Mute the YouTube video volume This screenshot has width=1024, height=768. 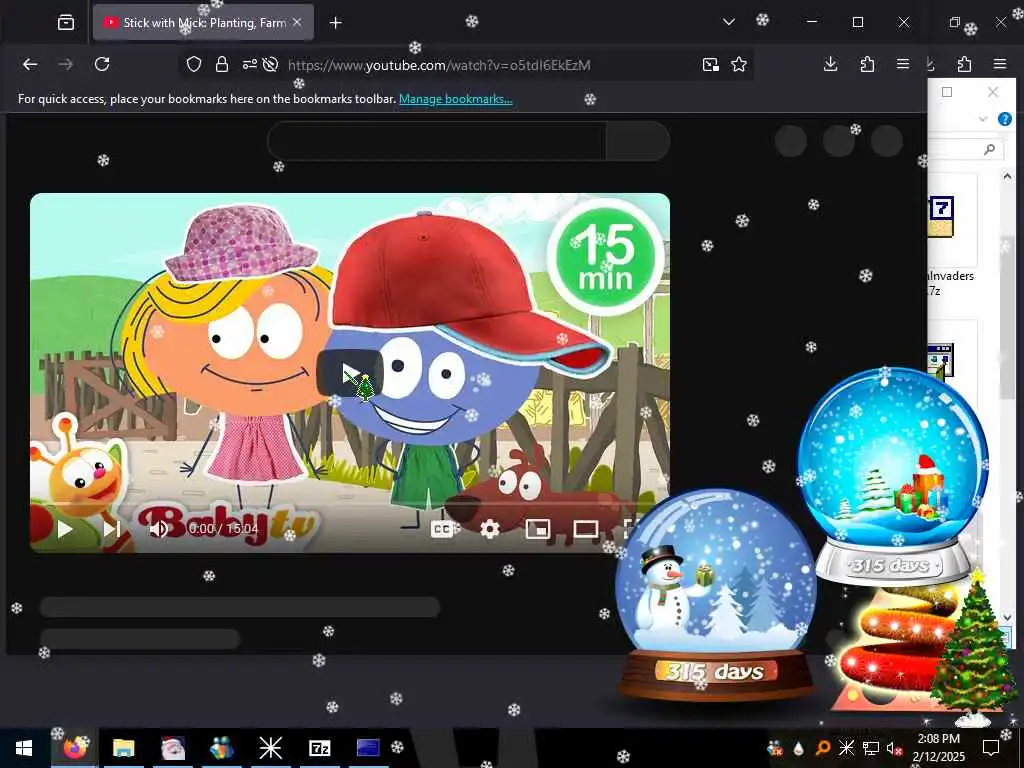click(x=159, y=529)
